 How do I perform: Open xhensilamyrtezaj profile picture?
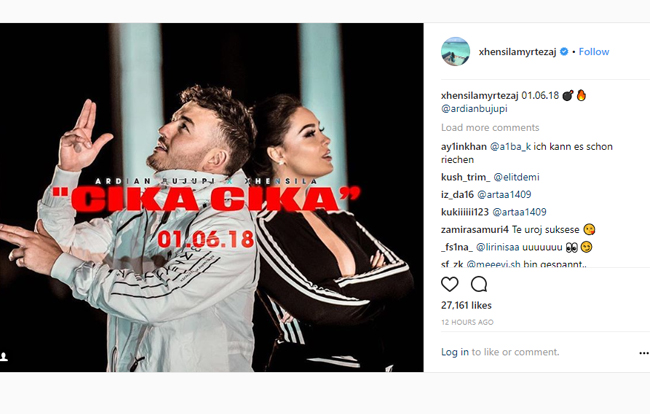click(x=456, y=51)
